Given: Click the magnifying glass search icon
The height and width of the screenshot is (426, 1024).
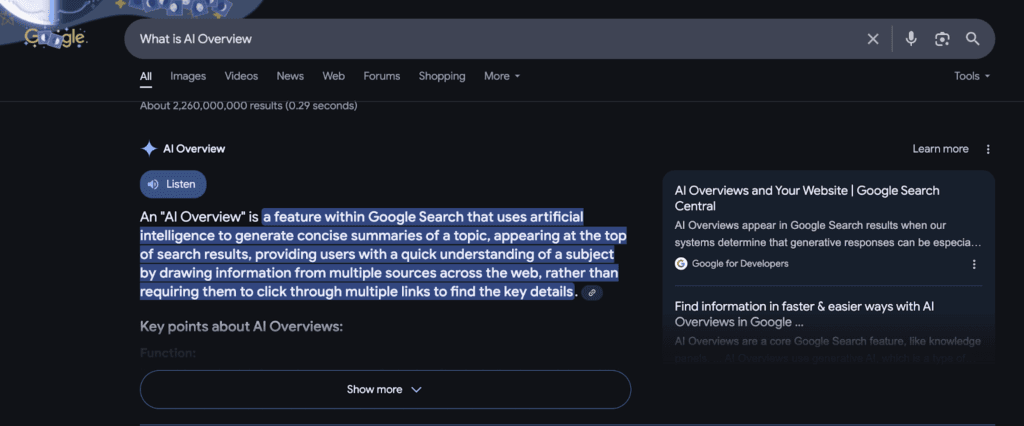Looking at the screenshot, I should (x=972, y=39).
